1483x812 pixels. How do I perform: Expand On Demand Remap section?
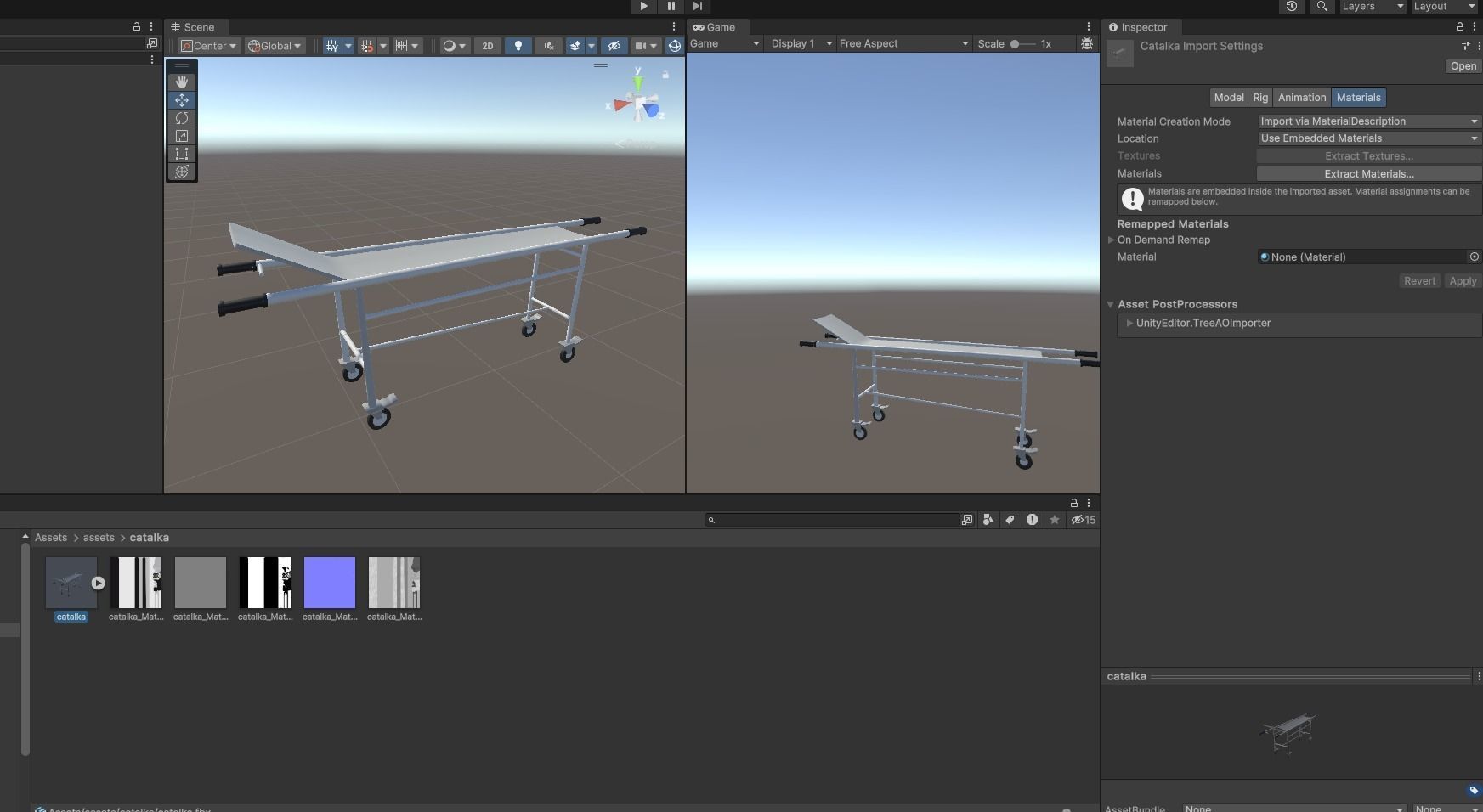pyautogui.click(x=1111, y=240)
